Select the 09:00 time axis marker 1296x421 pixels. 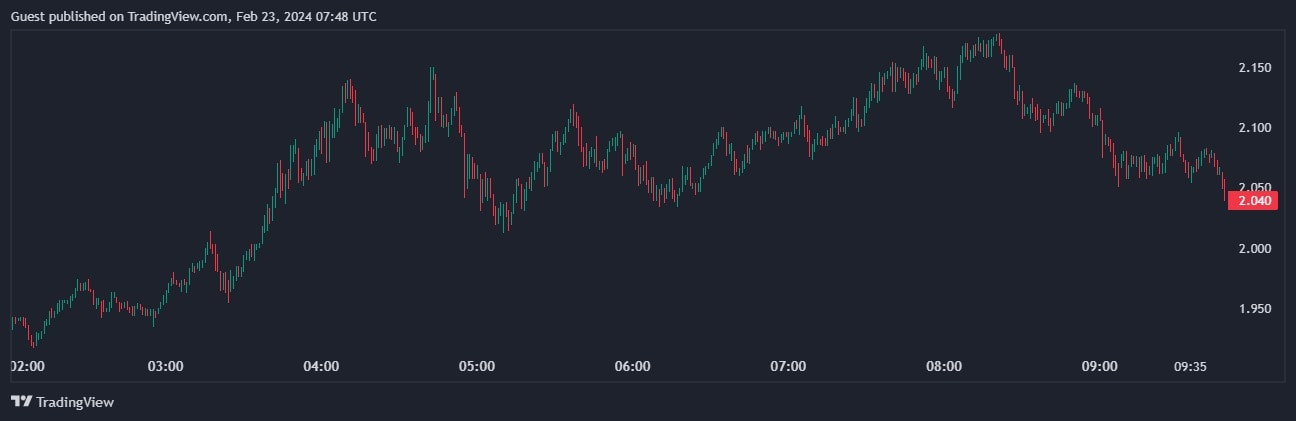click(1099, 366)
